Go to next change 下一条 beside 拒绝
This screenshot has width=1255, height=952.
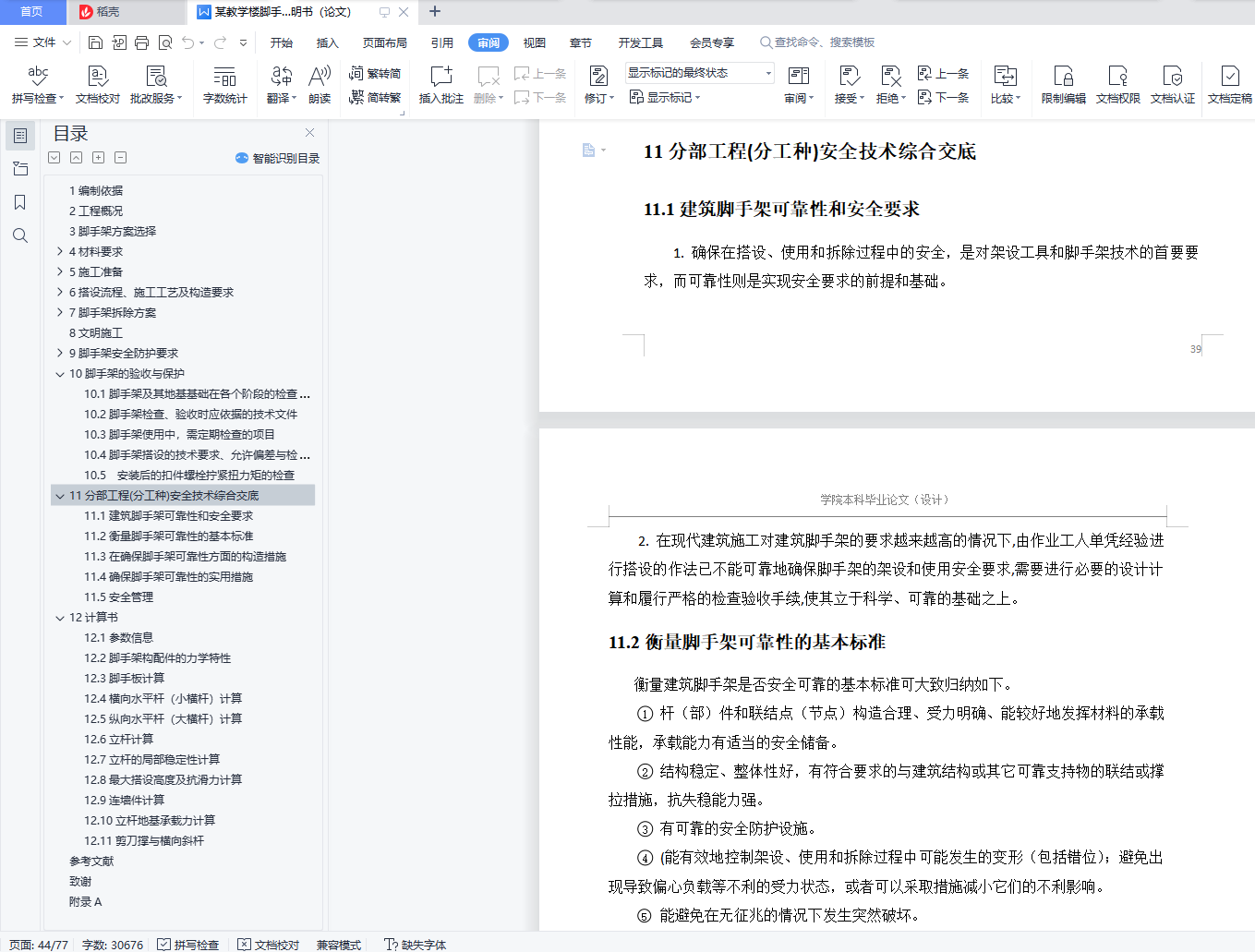(944, 97)
